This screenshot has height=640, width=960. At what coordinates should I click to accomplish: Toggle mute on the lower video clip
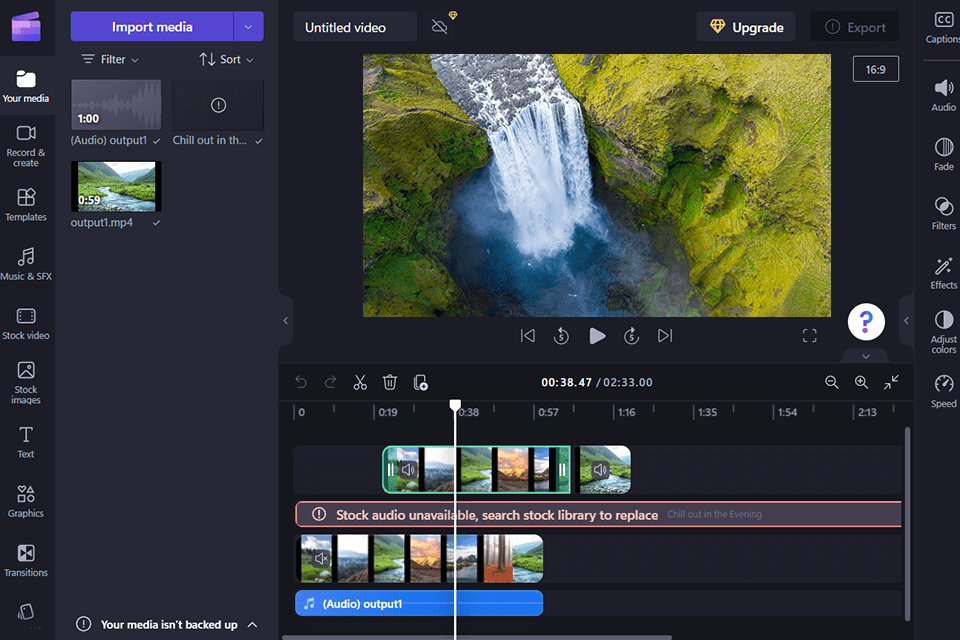[321, 559]
